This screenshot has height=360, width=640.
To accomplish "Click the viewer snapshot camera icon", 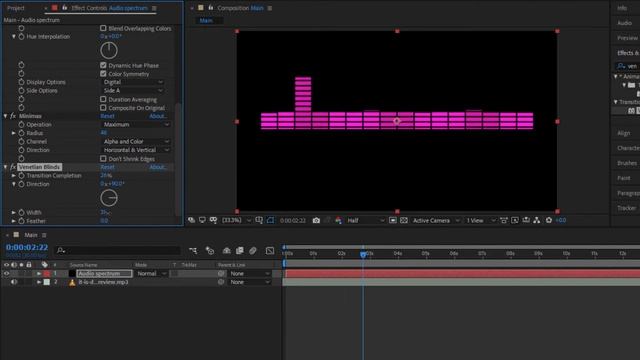I will coord(316,220).
